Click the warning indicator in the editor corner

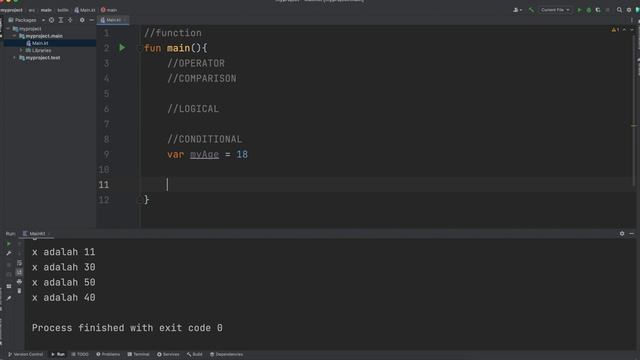[x=615, y=30]
